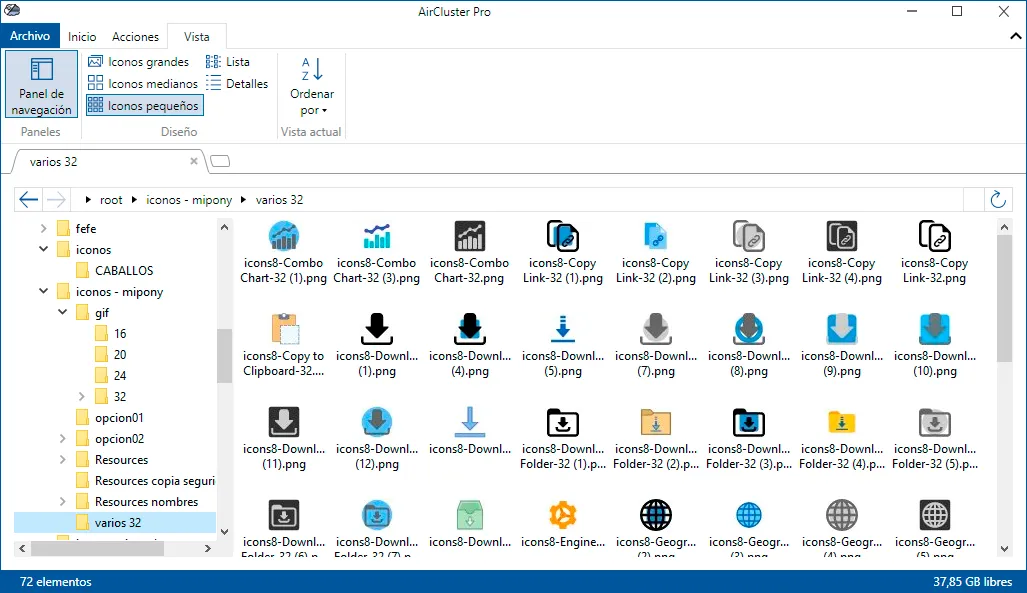
Task: Switch to Iconos grandes view
Action: (139, 62)
